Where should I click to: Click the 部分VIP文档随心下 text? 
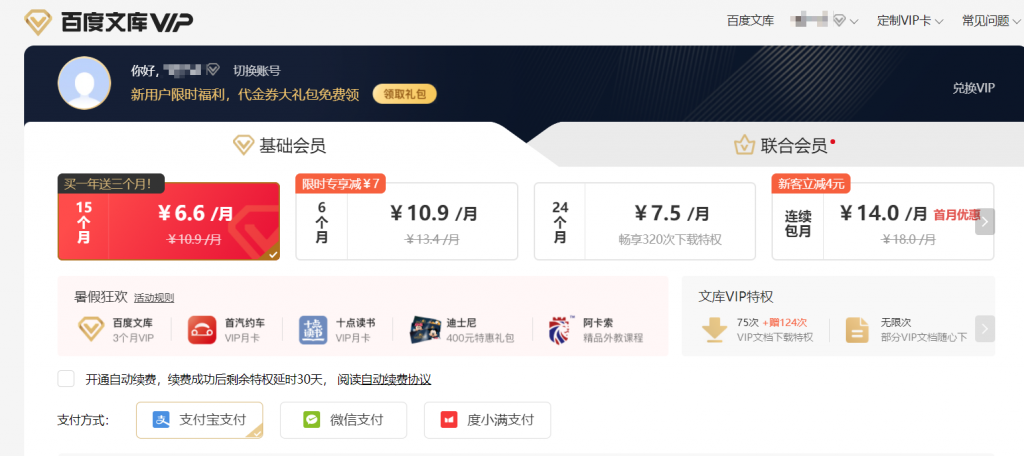tap(924, 338)
